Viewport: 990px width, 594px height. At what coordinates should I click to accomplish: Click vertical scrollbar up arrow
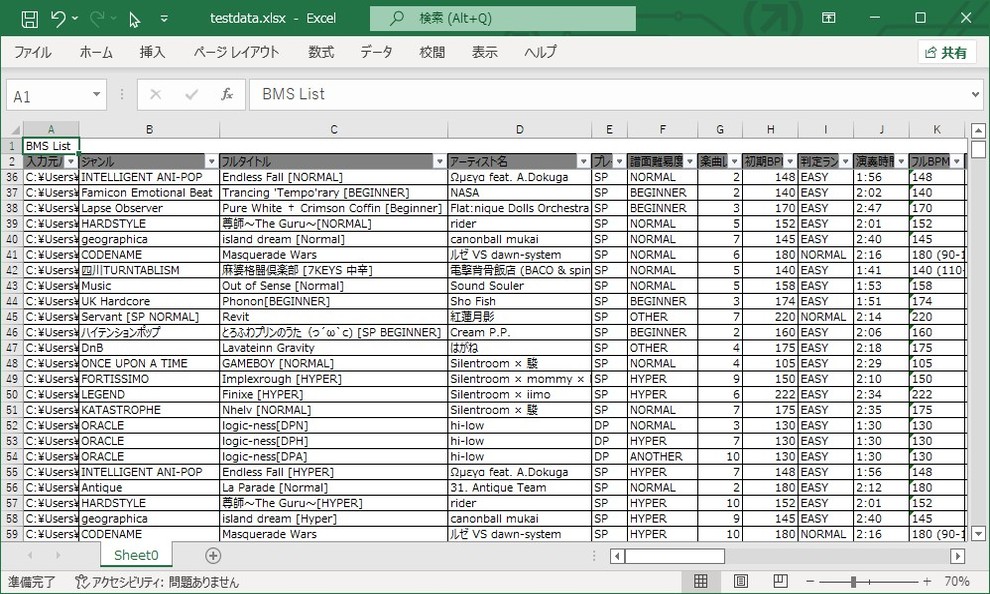tap(978, 131)
